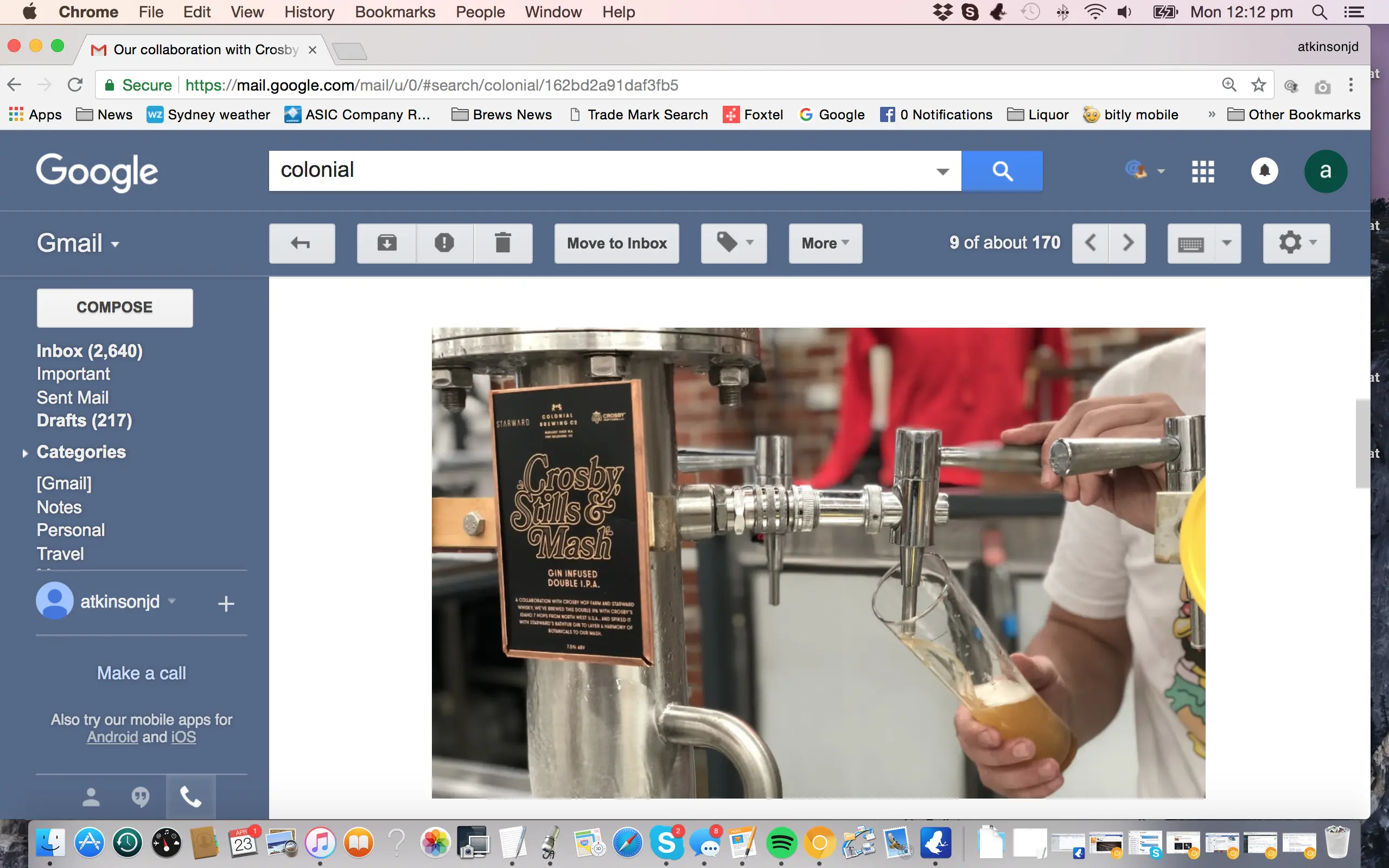
Task: Show the Hangouts conversations icon
Action: 141,796
